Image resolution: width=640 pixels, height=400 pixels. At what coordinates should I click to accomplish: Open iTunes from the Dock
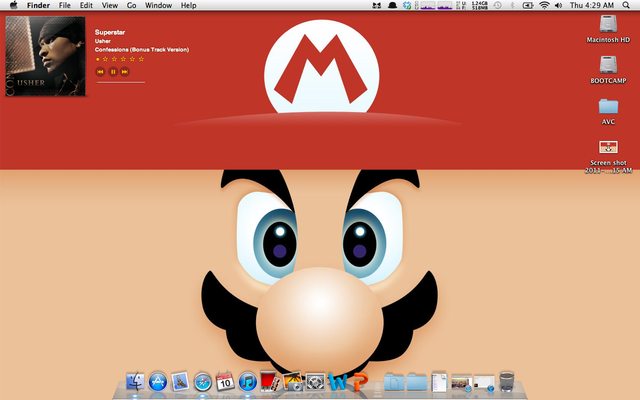coord(247,382)
